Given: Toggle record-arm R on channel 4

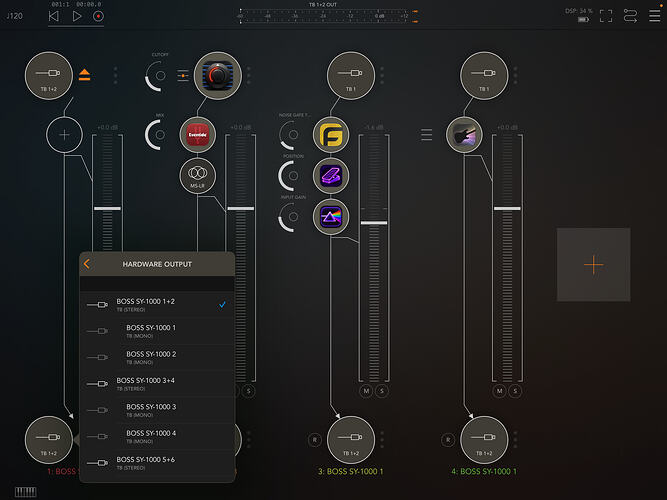Looking at the screenshot, I should tap(448, 440).
